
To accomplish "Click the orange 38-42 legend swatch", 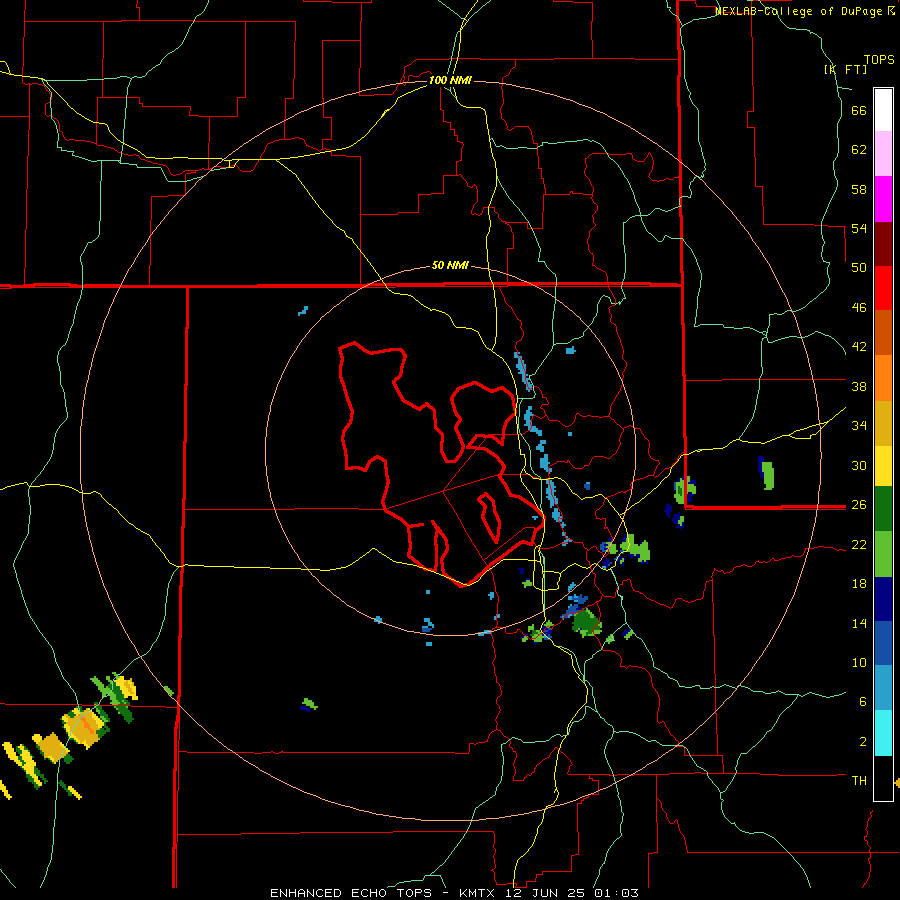I will pos(883,378).
